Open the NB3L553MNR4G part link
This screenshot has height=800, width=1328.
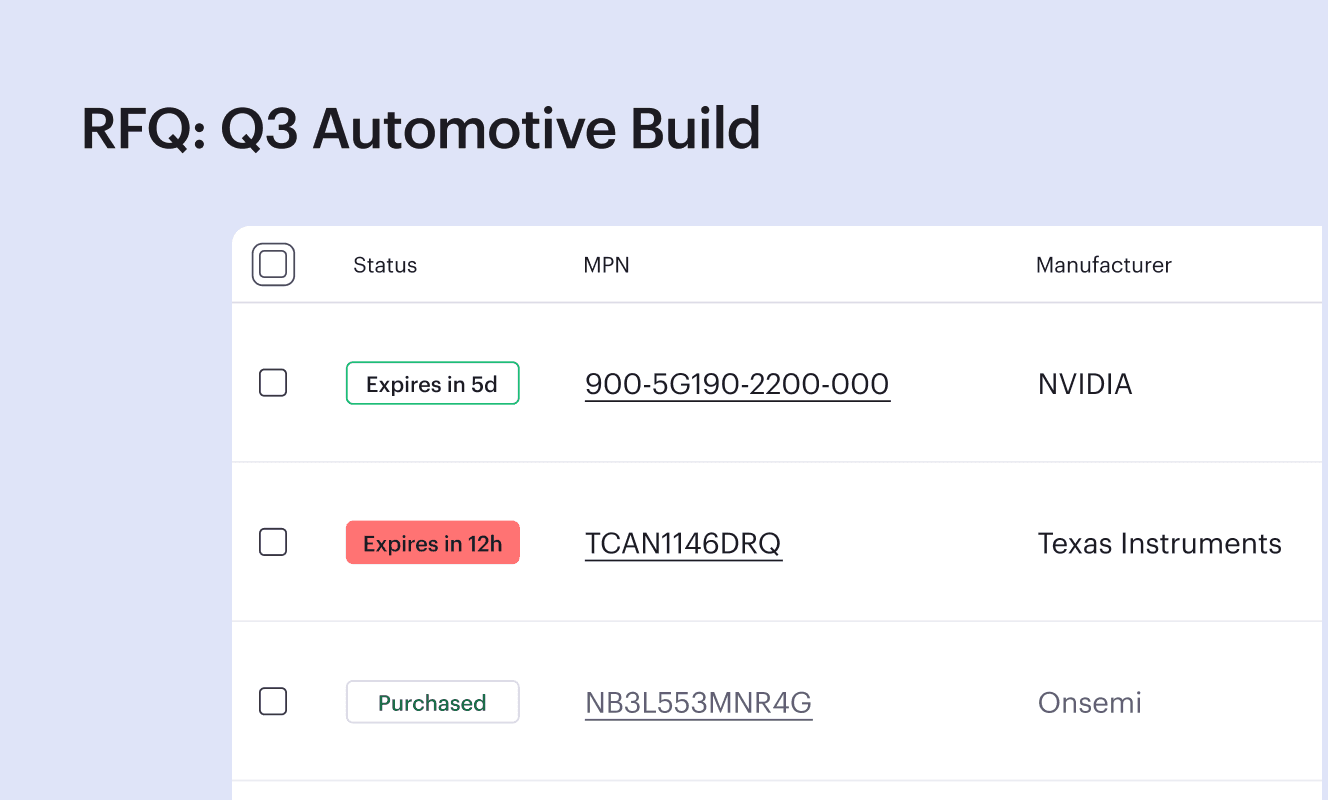pyautogui.click(x=698, y=703)
